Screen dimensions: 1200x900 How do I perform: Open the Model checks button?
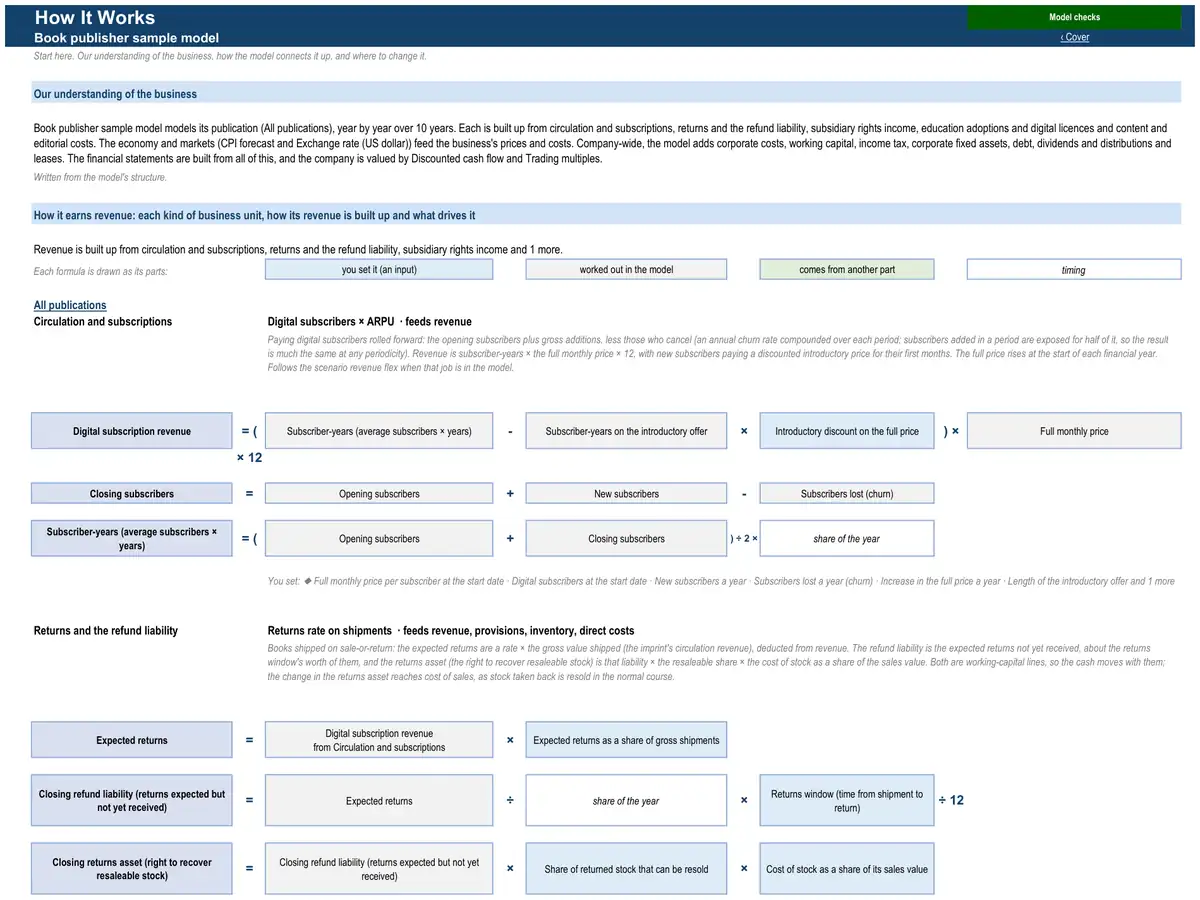tap(1074, 17)
